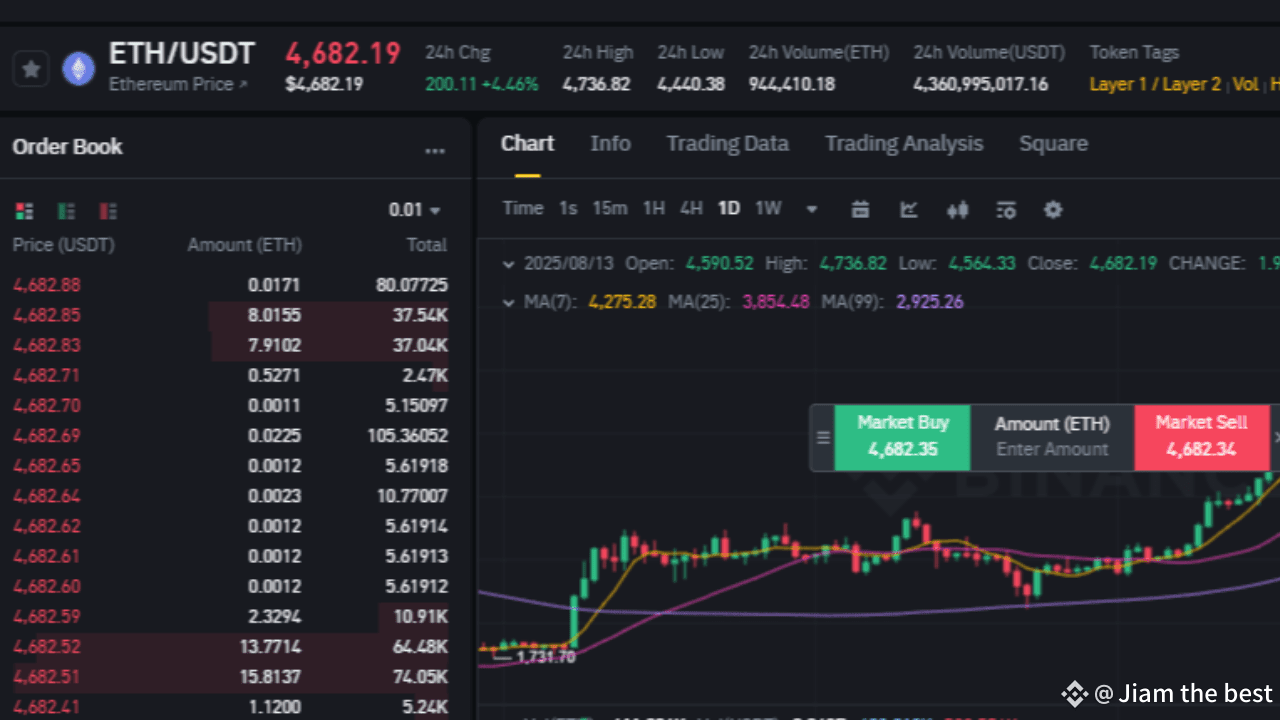Viewport: 1280px width, 720px height.
Task: Click the amount 13.7714 in order book
Action: 270,646
